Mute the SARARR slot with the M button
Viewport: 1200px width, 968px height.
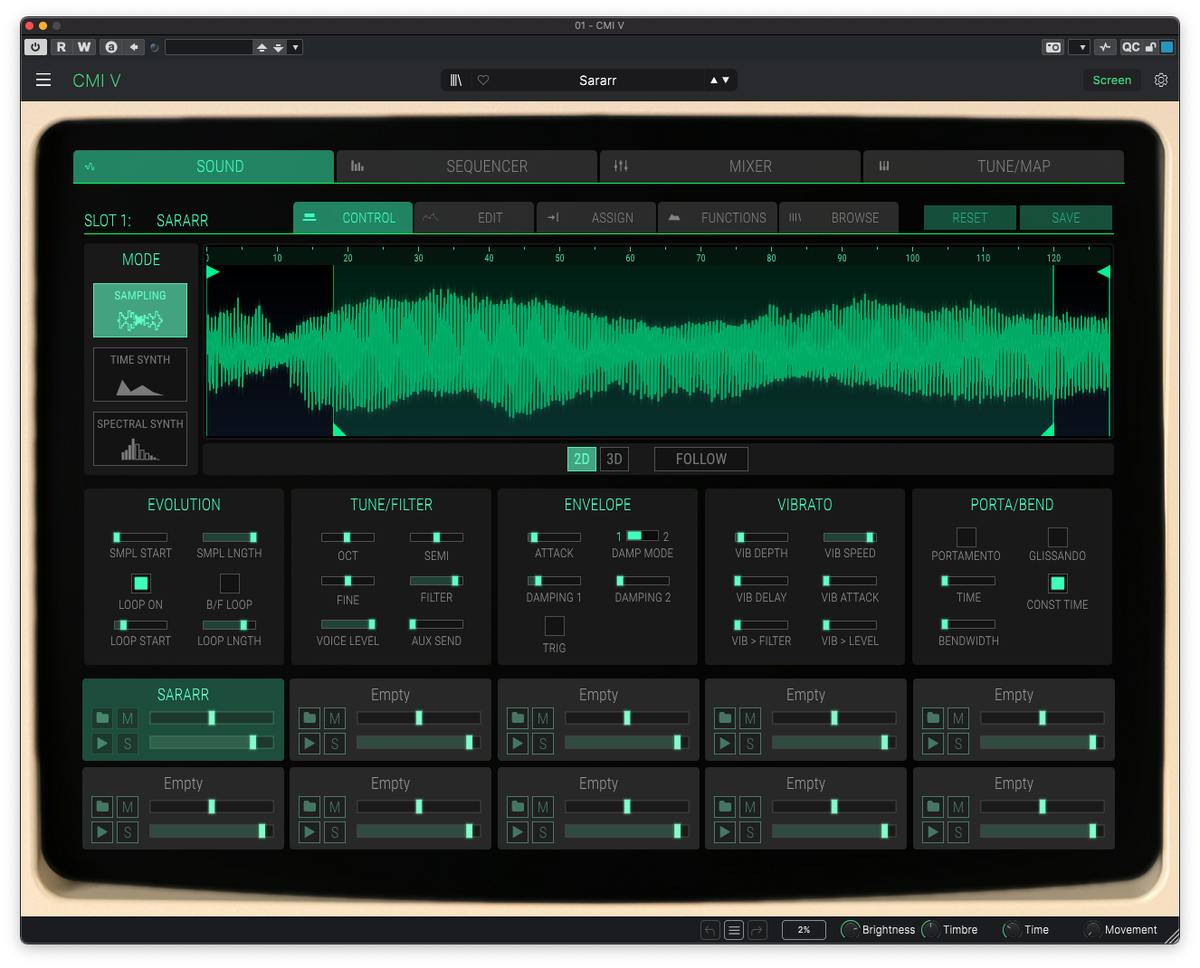tap(127, 718)
